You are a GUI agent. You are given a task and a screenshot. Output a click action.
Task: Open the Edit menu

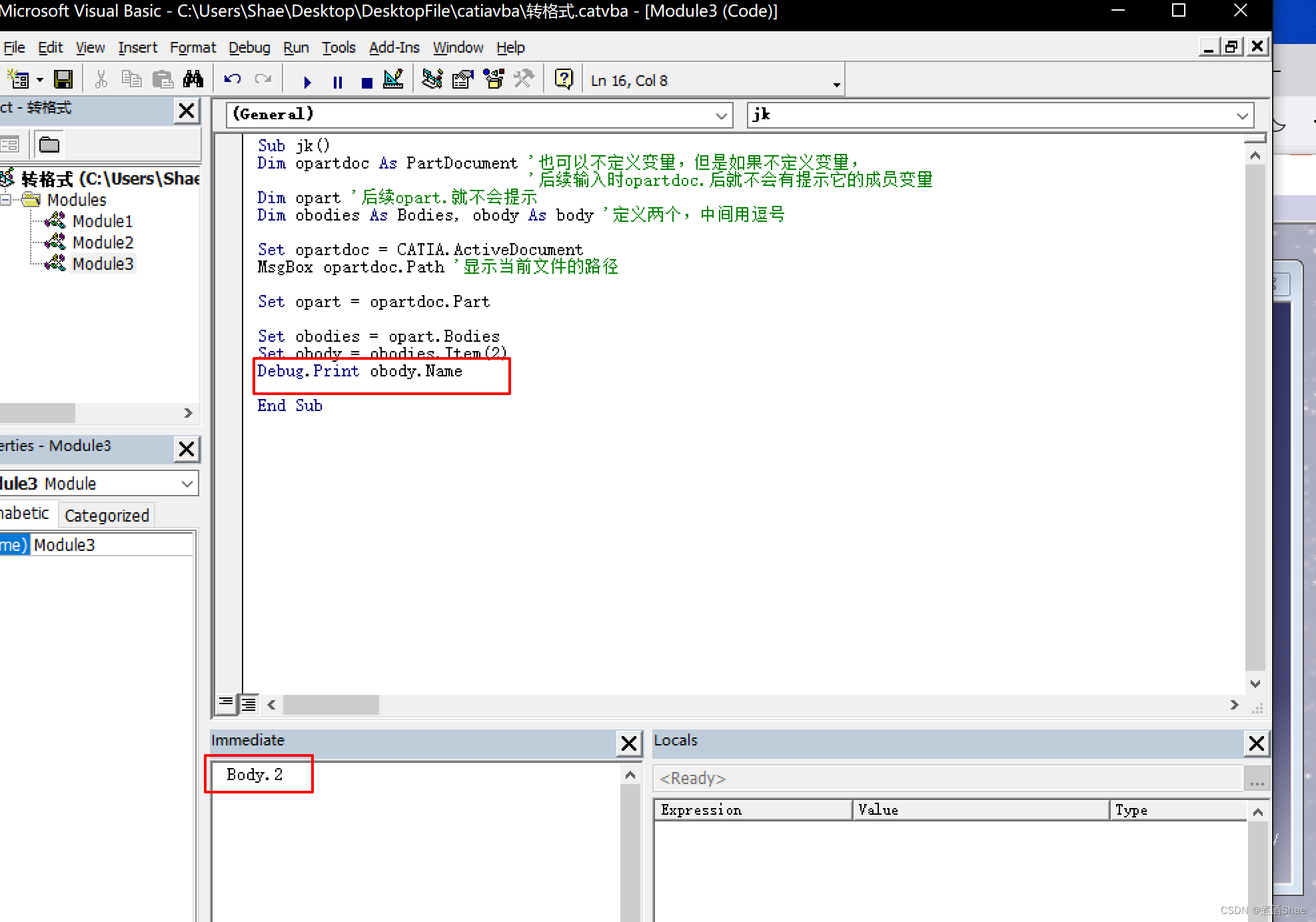pyautogui.click(x=50, y=47)
